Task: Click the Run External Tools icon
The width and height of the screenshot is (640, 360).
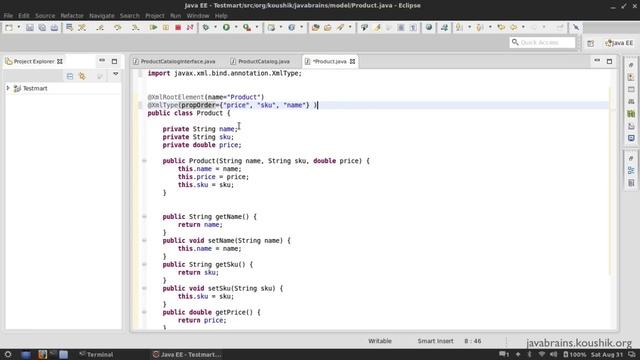Action: 247,27
